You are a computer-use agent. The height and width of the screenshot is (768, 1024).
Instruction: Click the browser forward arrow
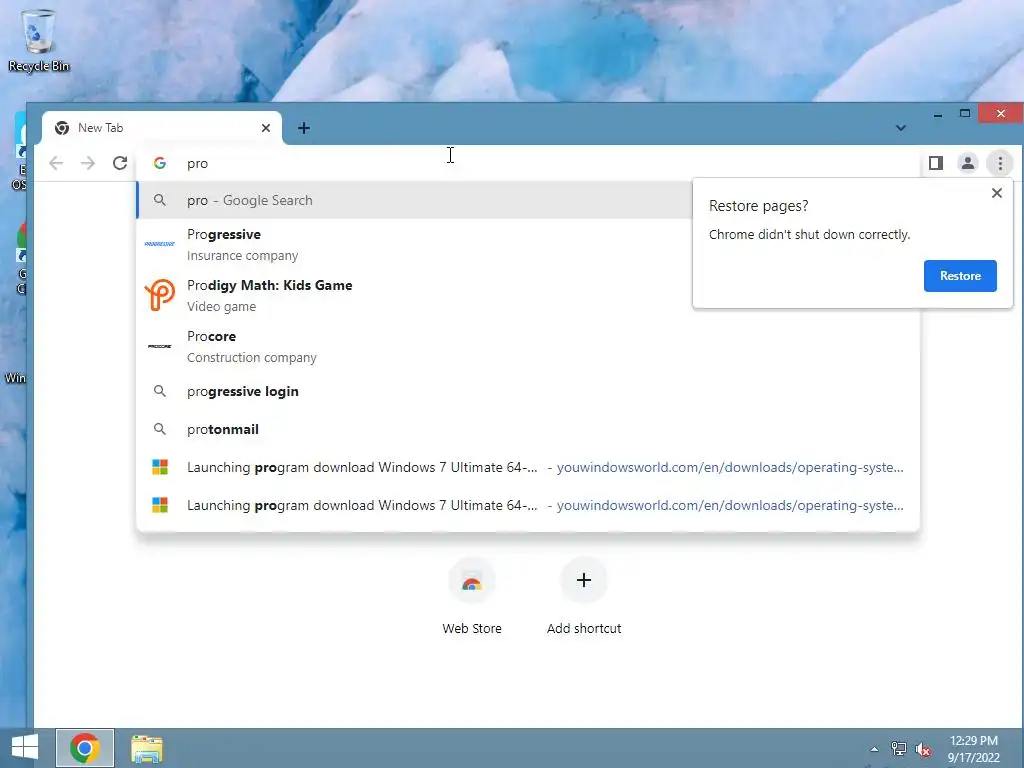pyautogui.click(x=88, y=163)
